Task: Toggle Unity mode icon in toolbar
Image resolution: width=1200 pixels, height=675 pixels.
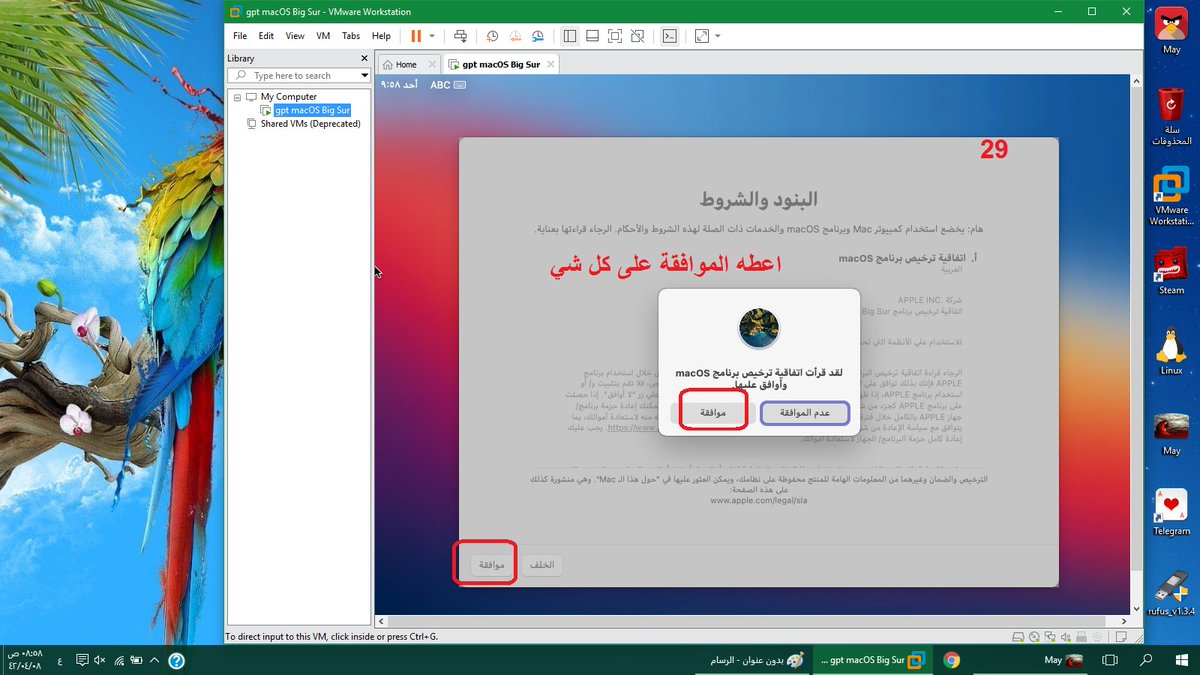Action: (637, 36)
